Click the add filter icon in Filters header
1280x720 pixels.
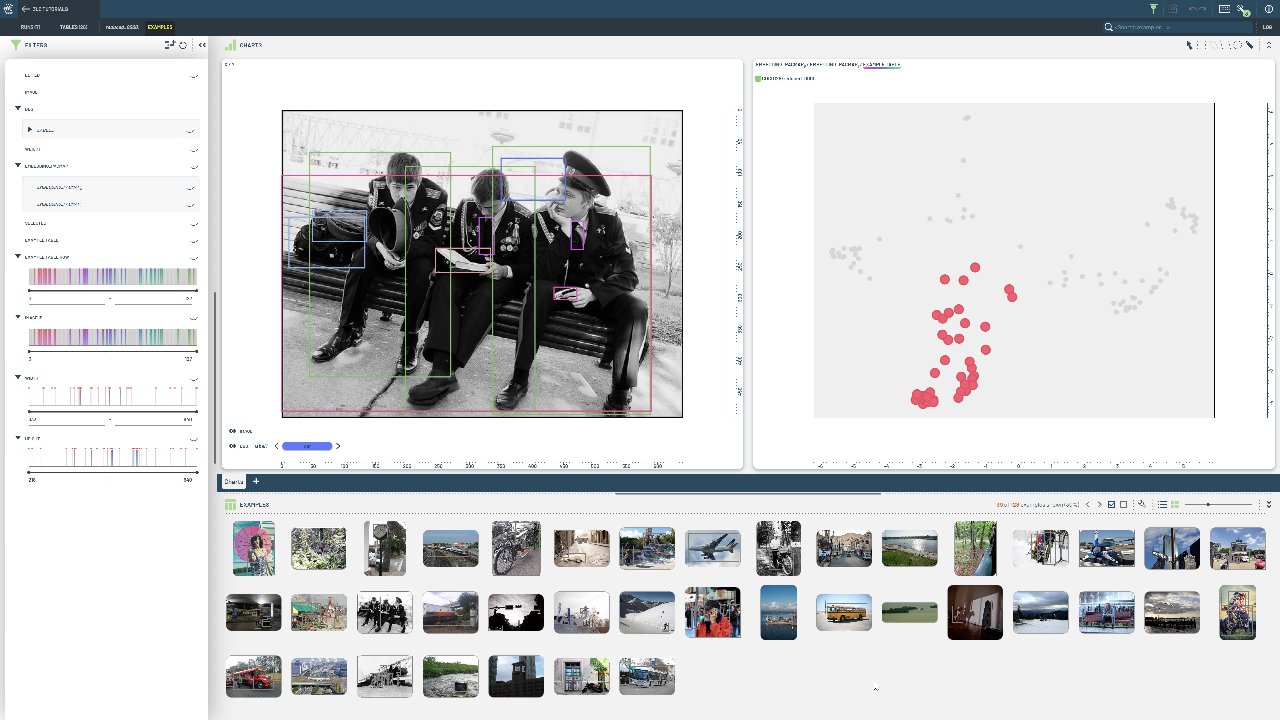pyautogui.click(x=169, y=45)
